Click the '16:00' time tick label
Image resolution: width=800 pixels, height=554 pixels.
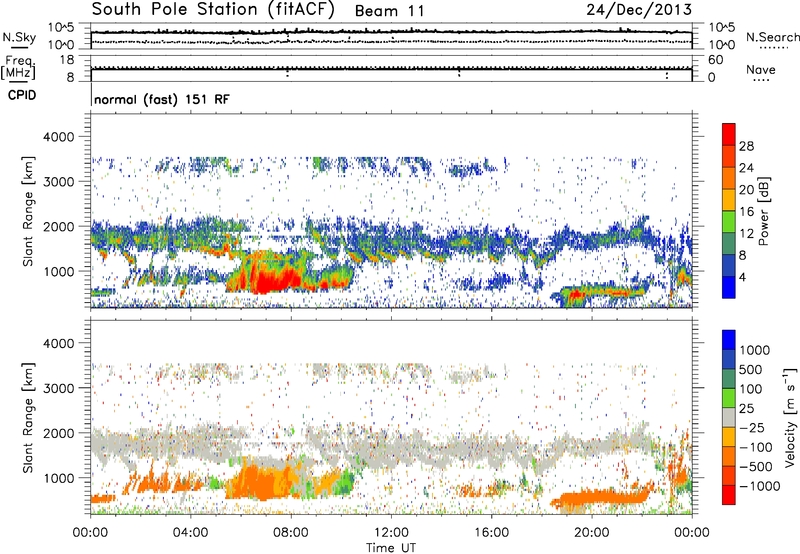tap(491, 533)
